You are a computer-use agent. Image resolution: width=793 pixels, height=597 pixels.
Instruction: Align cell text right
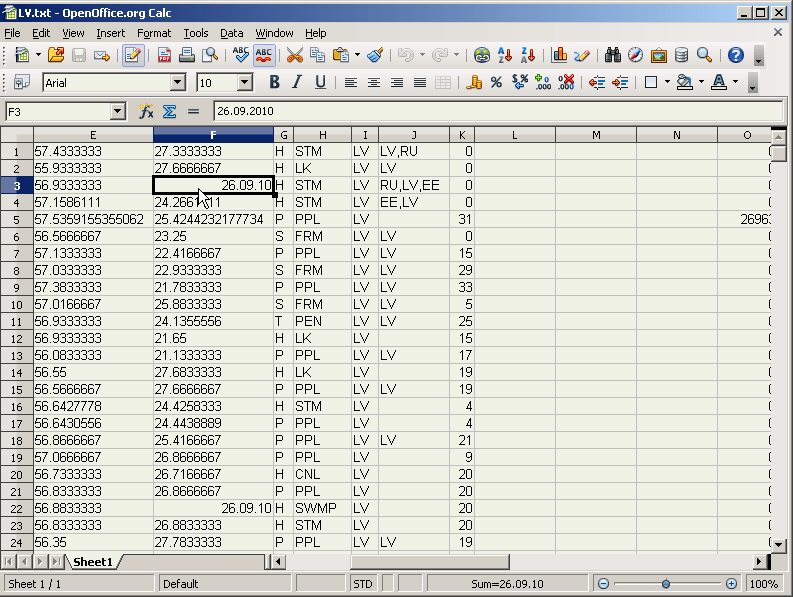[x=397, y=82]
